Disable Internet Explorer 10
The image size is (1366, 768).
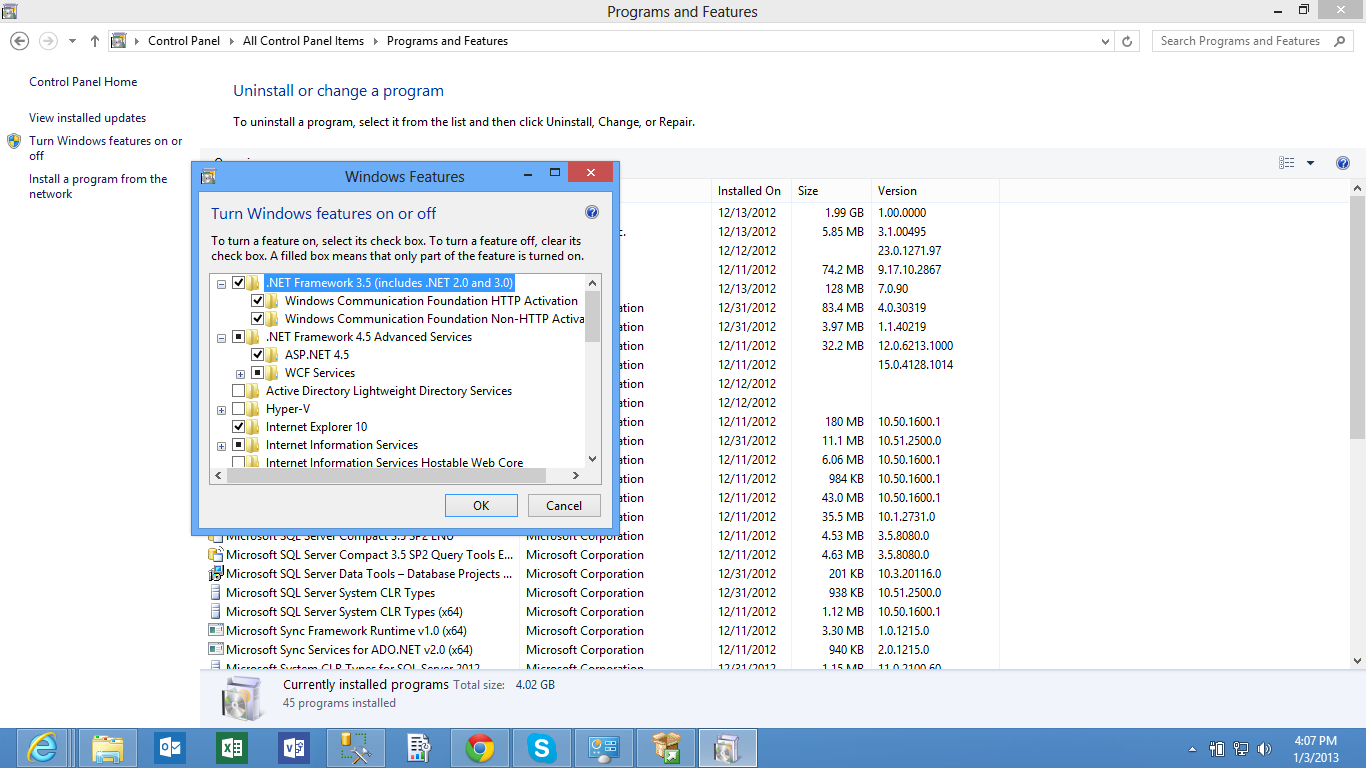pos(238,426)
